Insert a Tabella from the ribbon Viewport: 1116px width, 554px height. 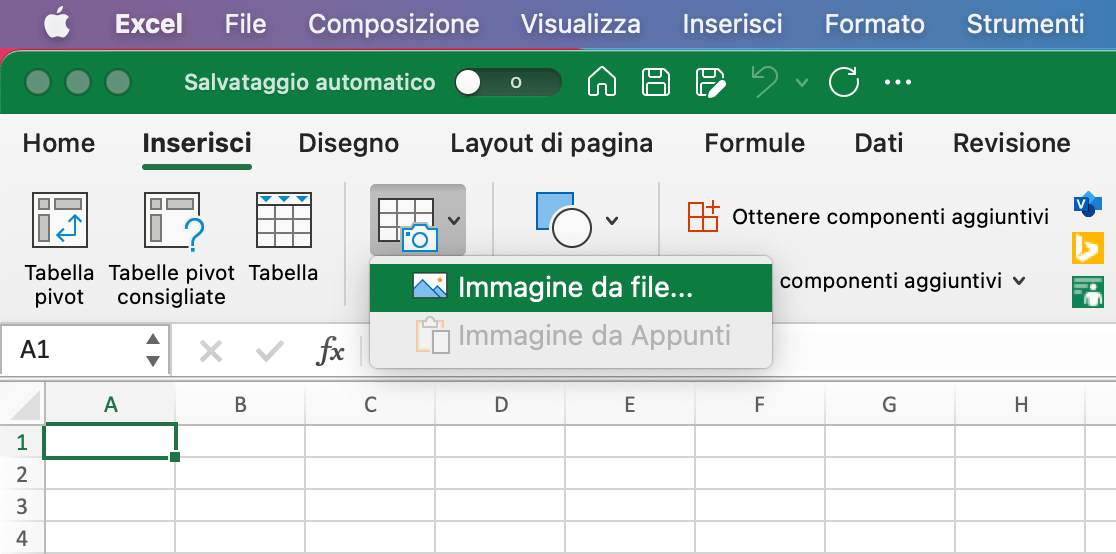coord(283,221)
